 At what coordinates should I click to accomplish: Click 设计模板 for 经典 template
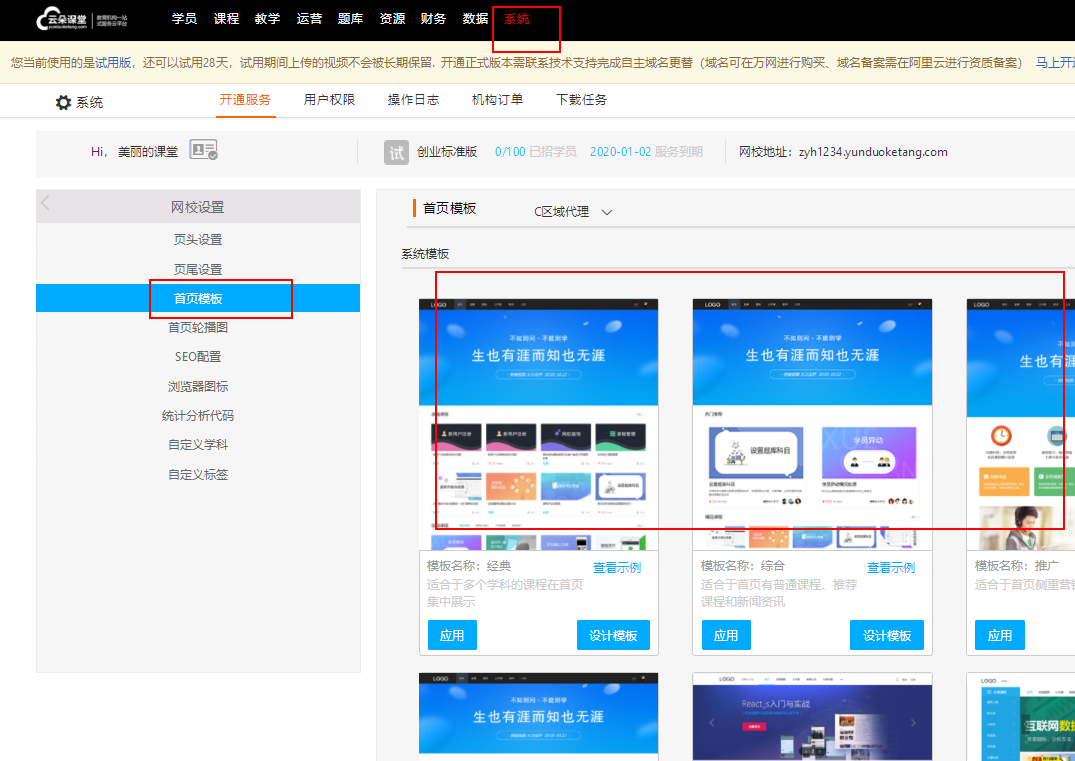coord(613,636)
